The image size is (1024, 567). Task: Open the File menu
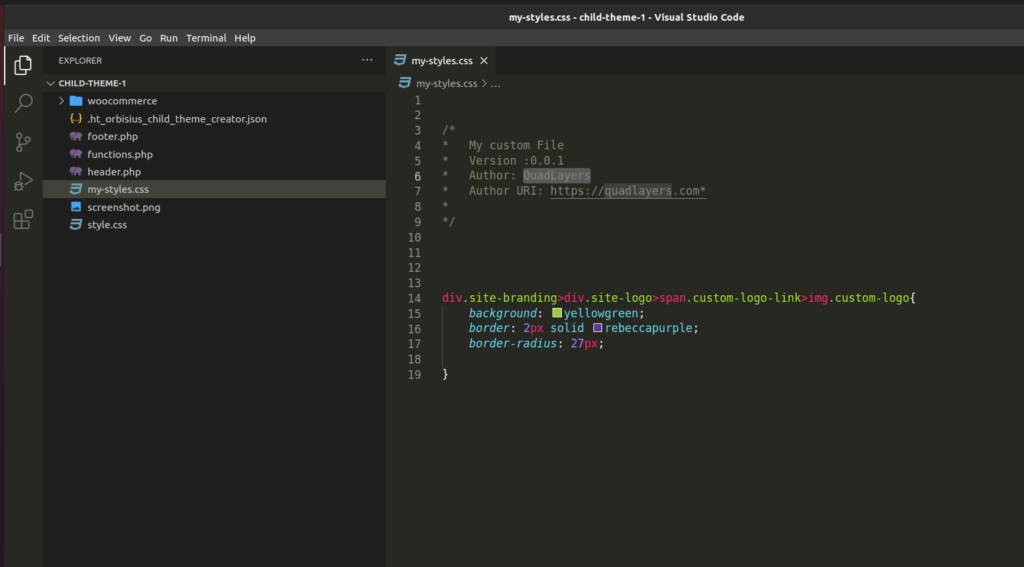[16, 38]
